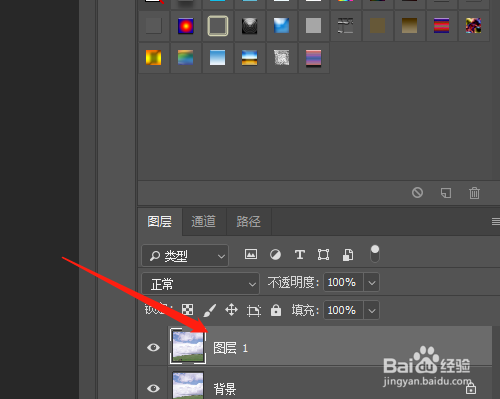Screen dimensions: 500x399
Task: Switch to the 图层 tab
Action: coord(160,221)
